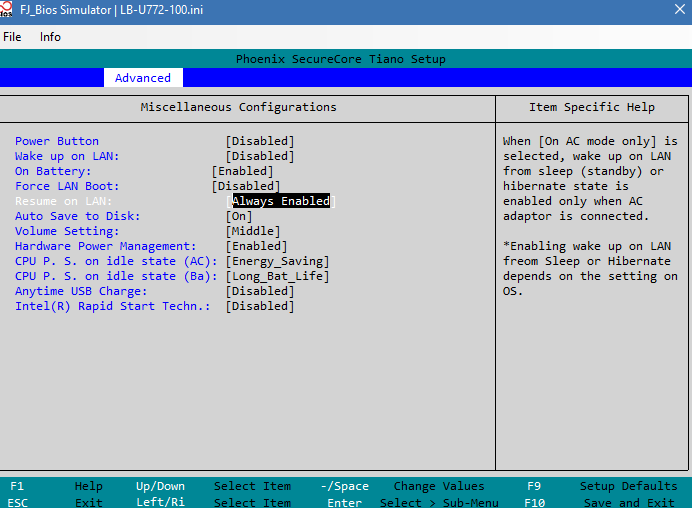
Task: Toggle Auto Save to Disk [On] value
Action: [239, 216]
